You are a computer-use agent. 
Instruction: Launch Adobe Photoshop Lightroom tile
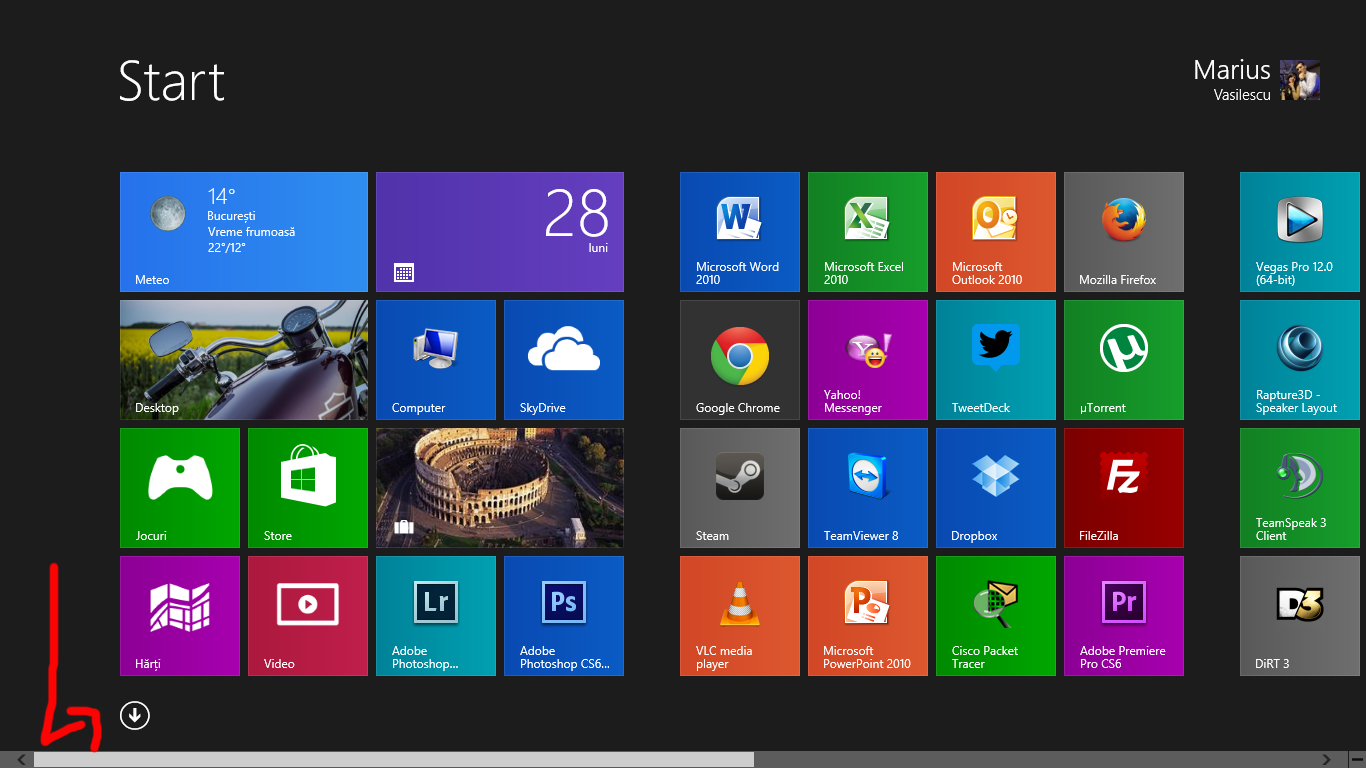tap(436, 616)
